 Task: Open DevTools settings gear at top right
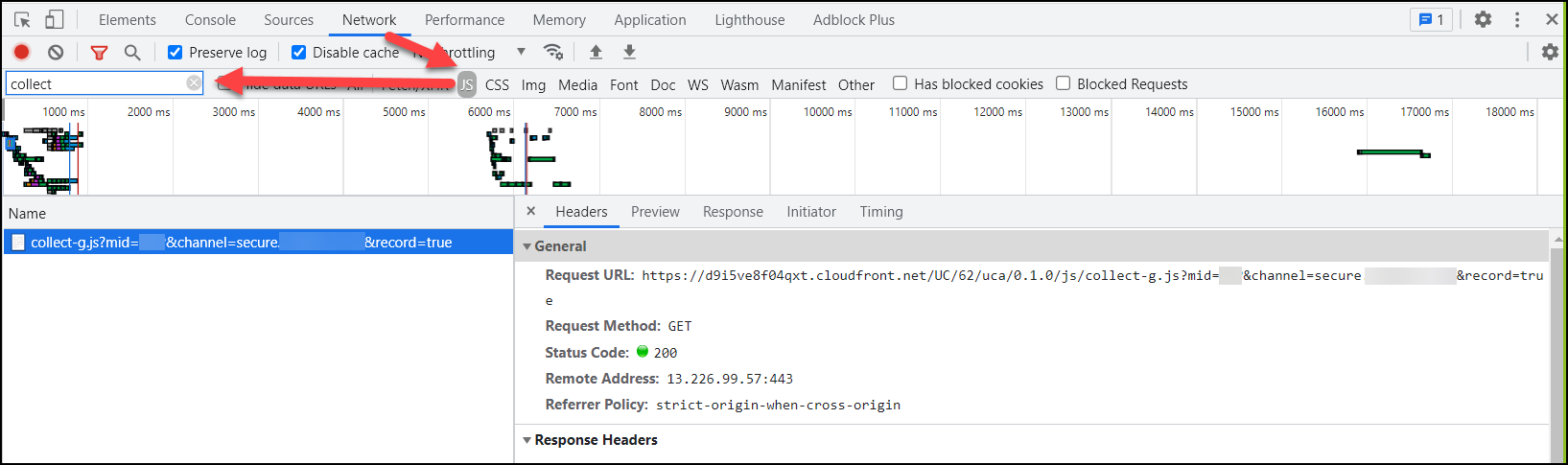pyautogui.click(x=1483, y=19)
